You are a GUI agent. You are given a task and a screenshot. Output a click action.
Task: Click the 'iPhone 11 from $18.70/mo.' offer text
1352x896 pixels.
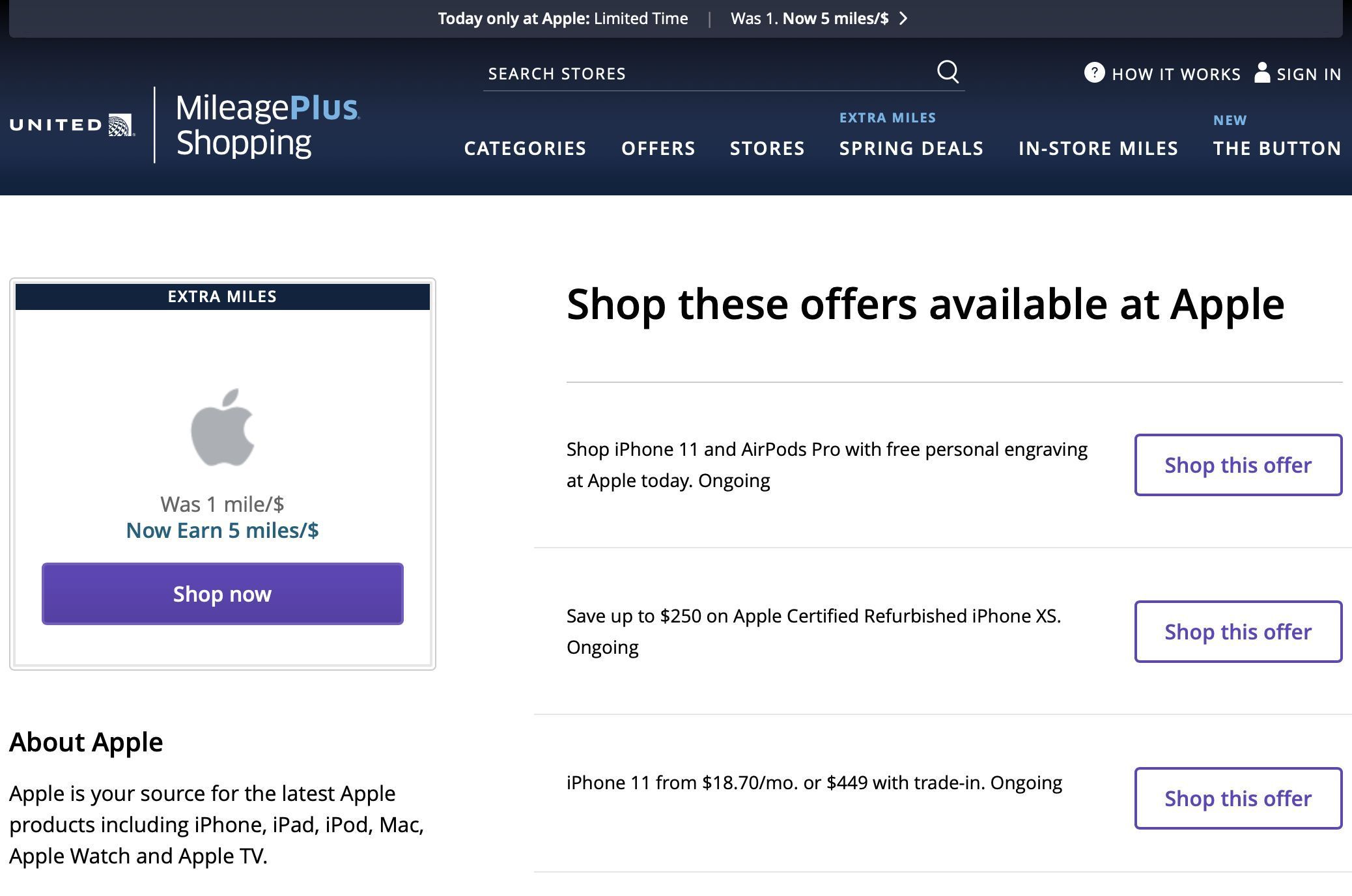[814, 783]
